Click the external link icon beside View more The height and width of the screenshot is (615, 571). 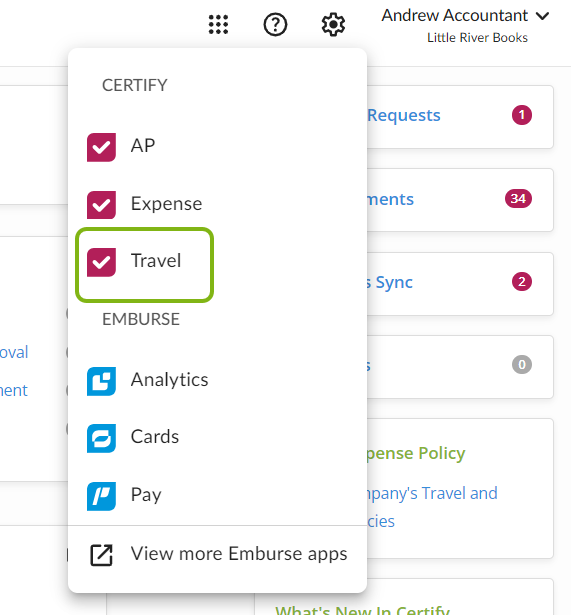pyautogui.click(x=101, y=555)
